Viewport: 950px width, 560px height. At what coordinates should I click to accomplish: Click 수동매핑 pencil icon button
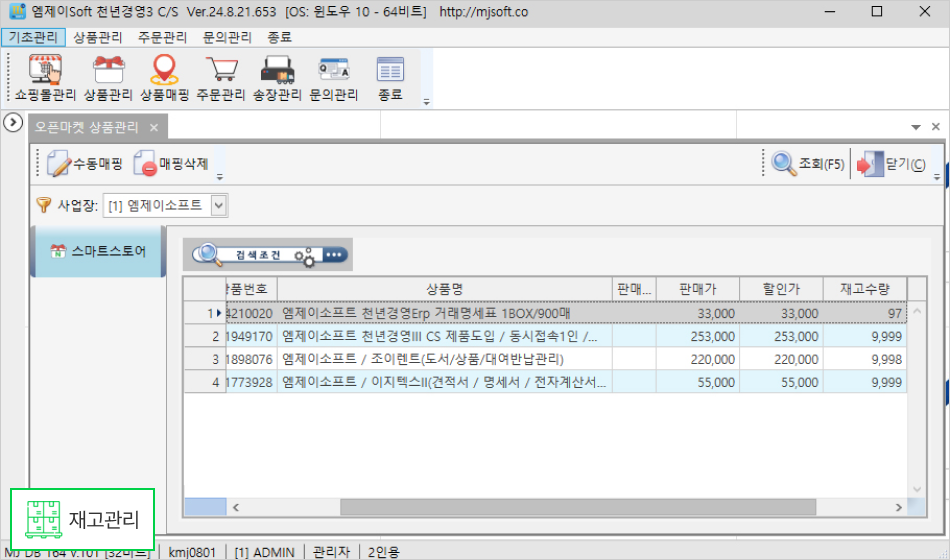point(85,164)
